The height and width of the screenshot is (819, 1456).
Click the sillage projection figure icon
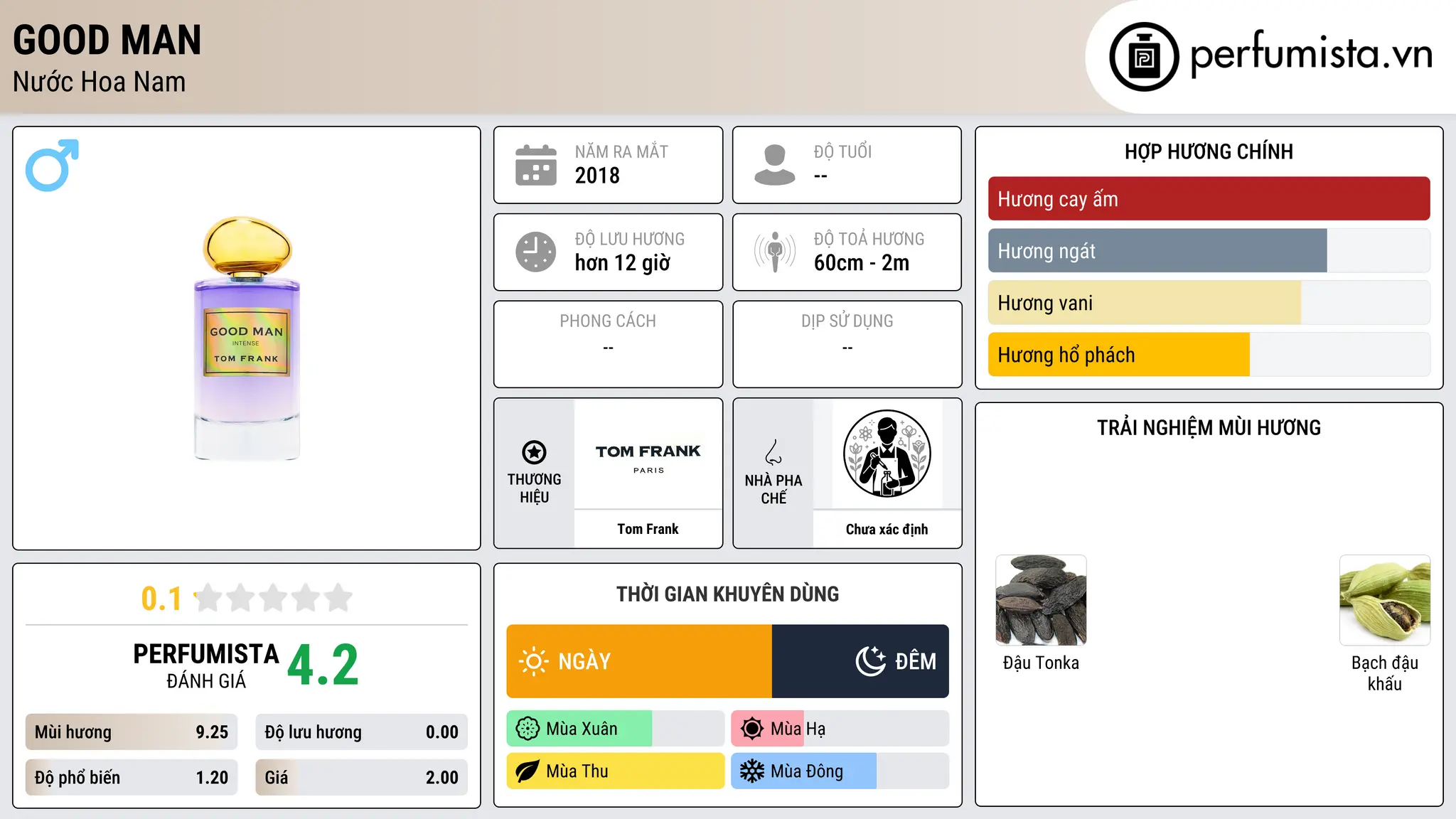point(774,252)
